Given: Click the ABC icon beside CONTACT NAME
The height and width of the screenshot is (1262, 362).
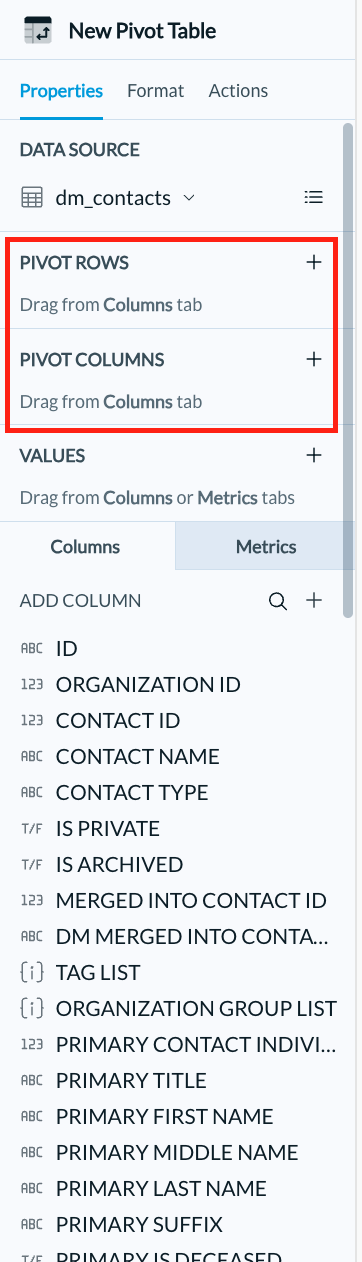Looking at the screenshot, I should point(32,757).
